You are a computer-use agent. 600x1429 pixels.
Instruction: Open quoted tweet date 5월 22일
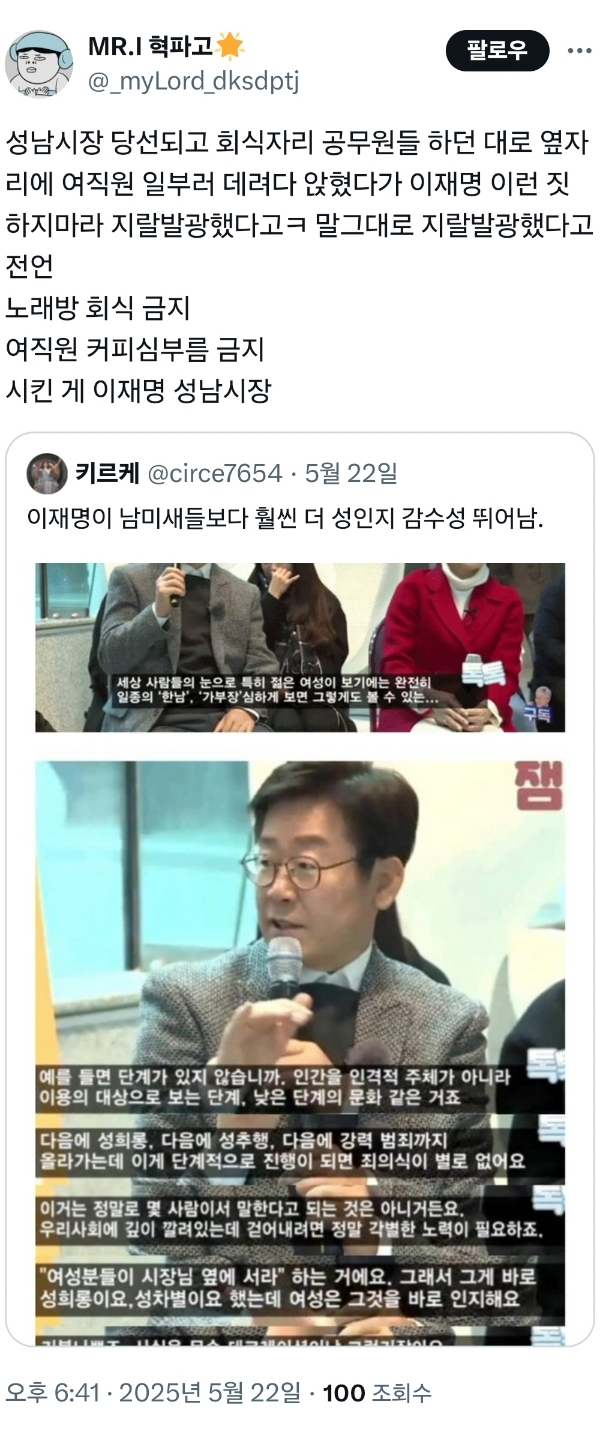point(335,473)
